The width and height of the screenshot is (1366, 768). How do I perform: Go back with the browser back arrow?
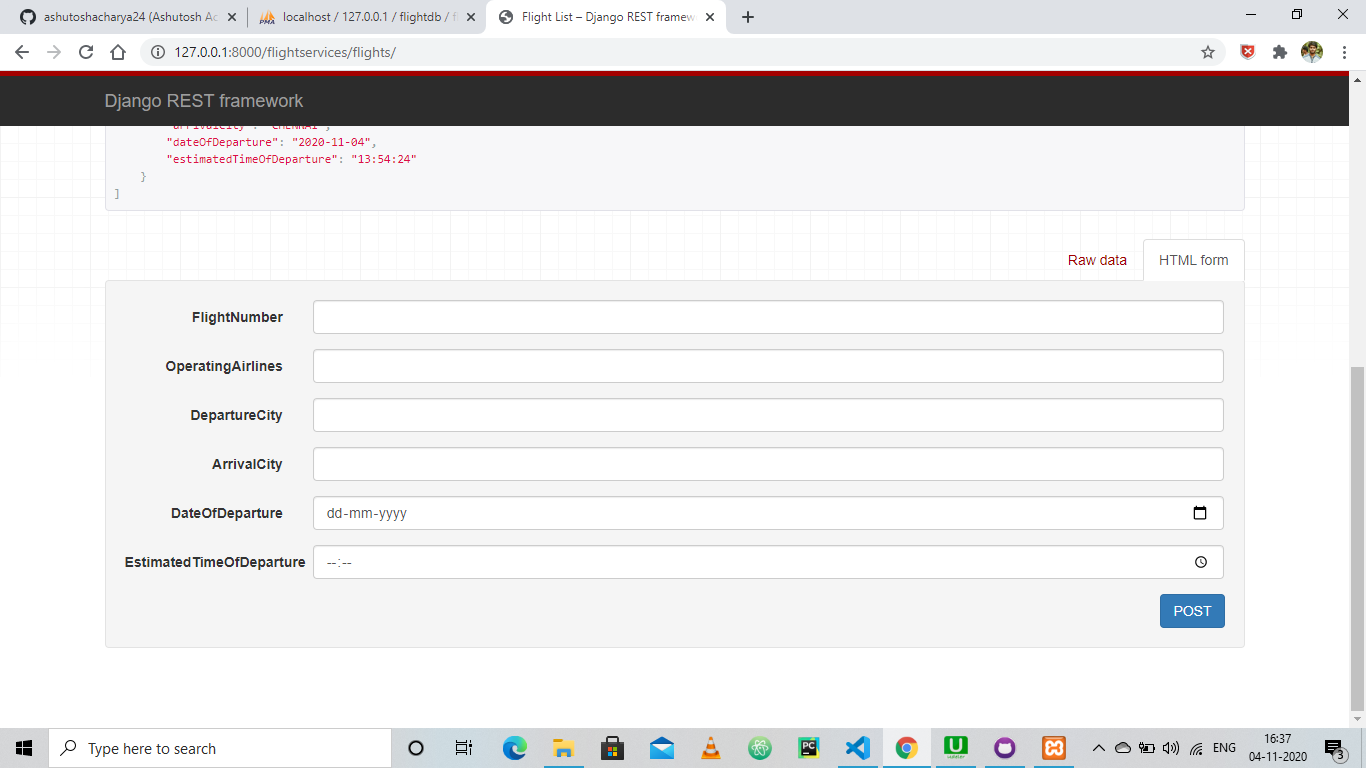pyautogui.click(x=22, y=52)
